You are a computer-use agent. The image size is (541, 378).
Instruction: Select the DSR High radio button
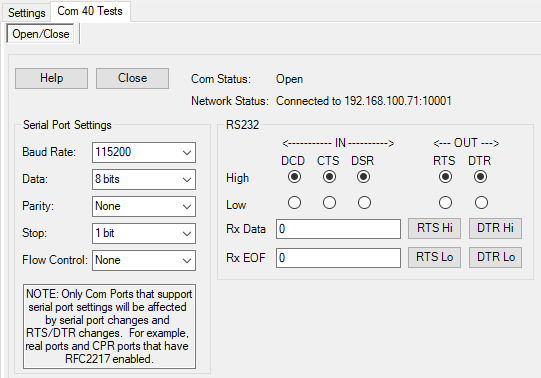(x=364, y=177)
